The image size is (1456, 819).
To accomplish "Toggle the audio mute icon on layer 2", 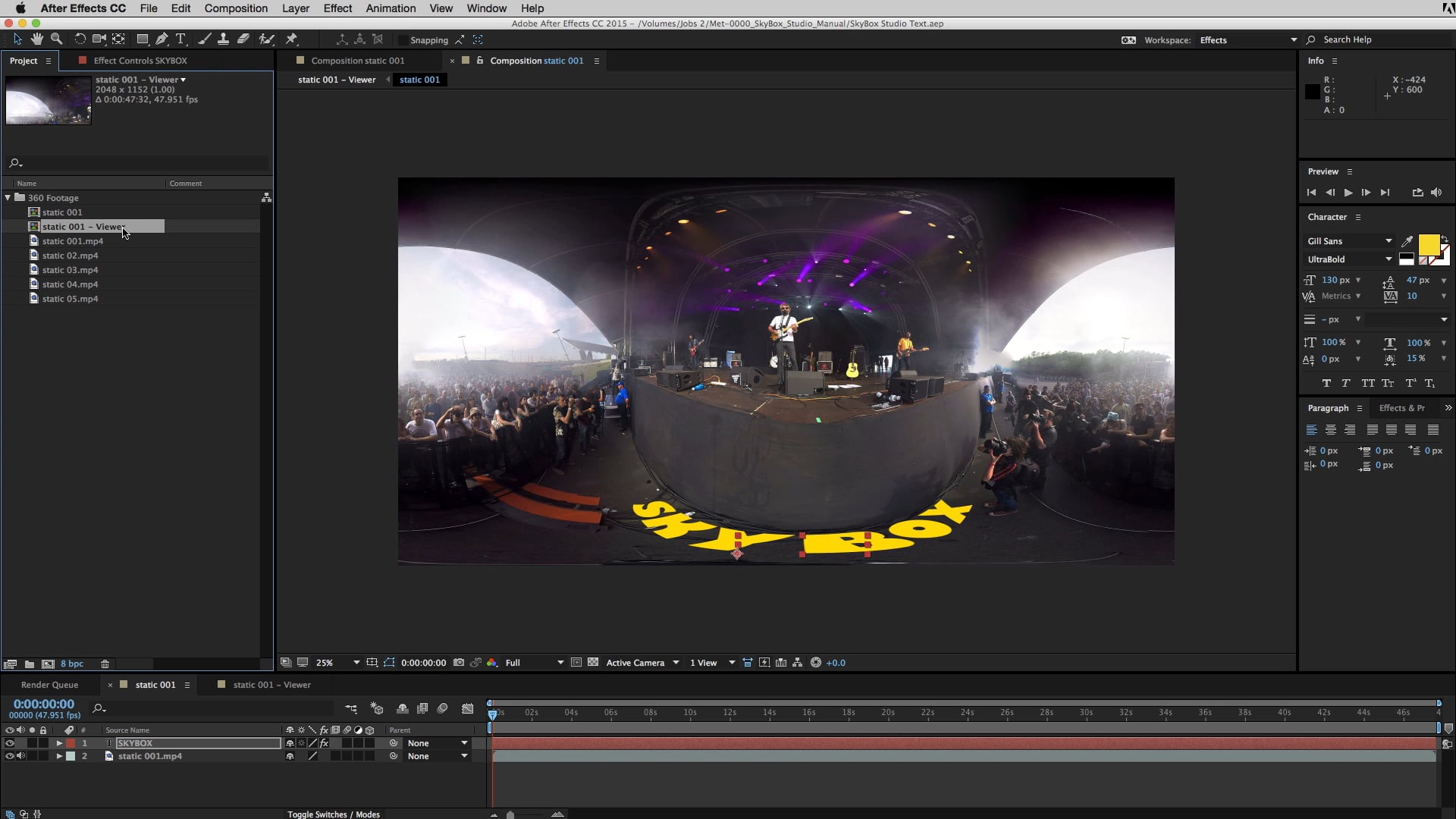I will point(18,756).
